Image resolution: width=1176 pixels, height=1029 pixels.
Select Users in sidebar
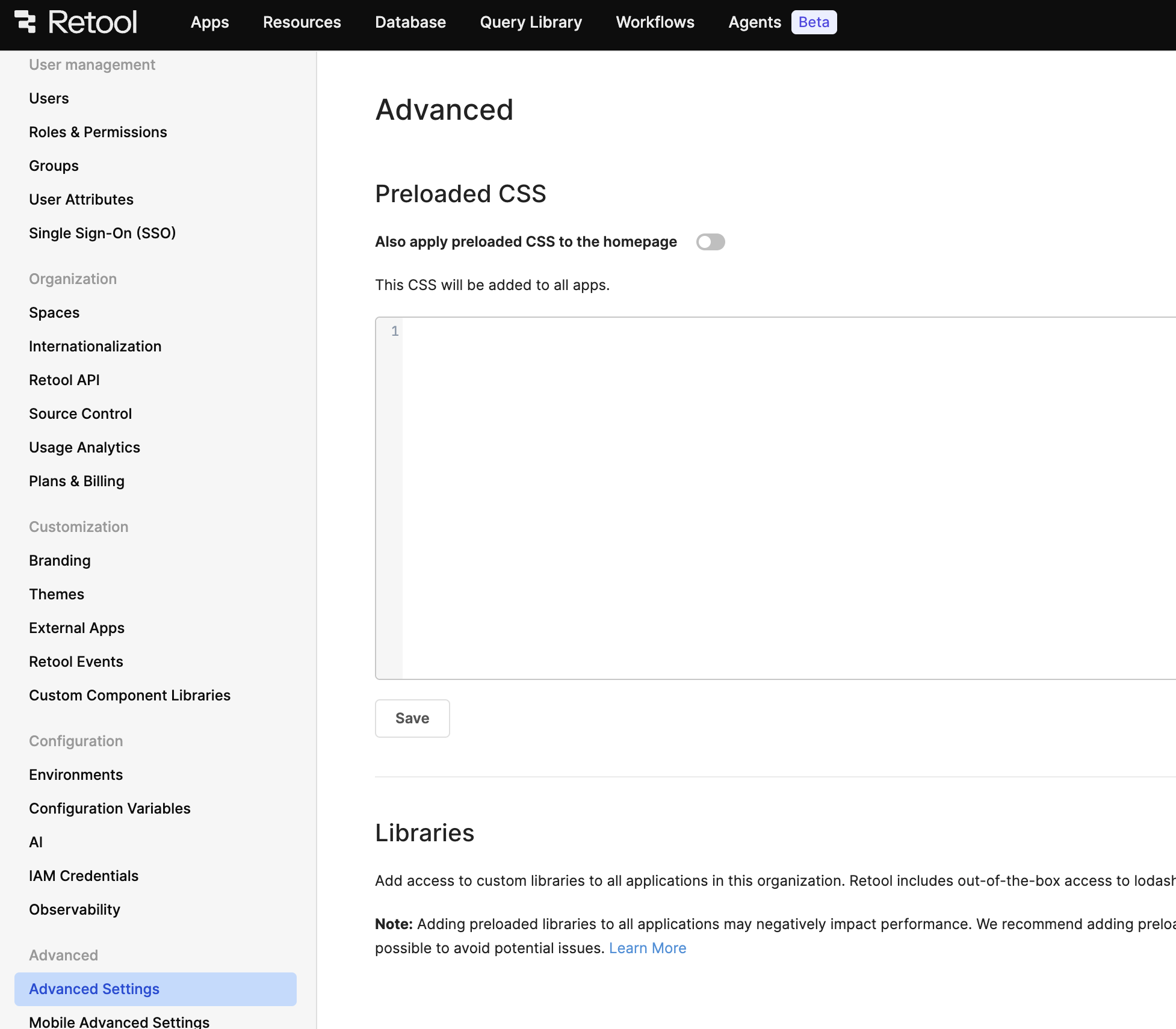pos(49,98)
